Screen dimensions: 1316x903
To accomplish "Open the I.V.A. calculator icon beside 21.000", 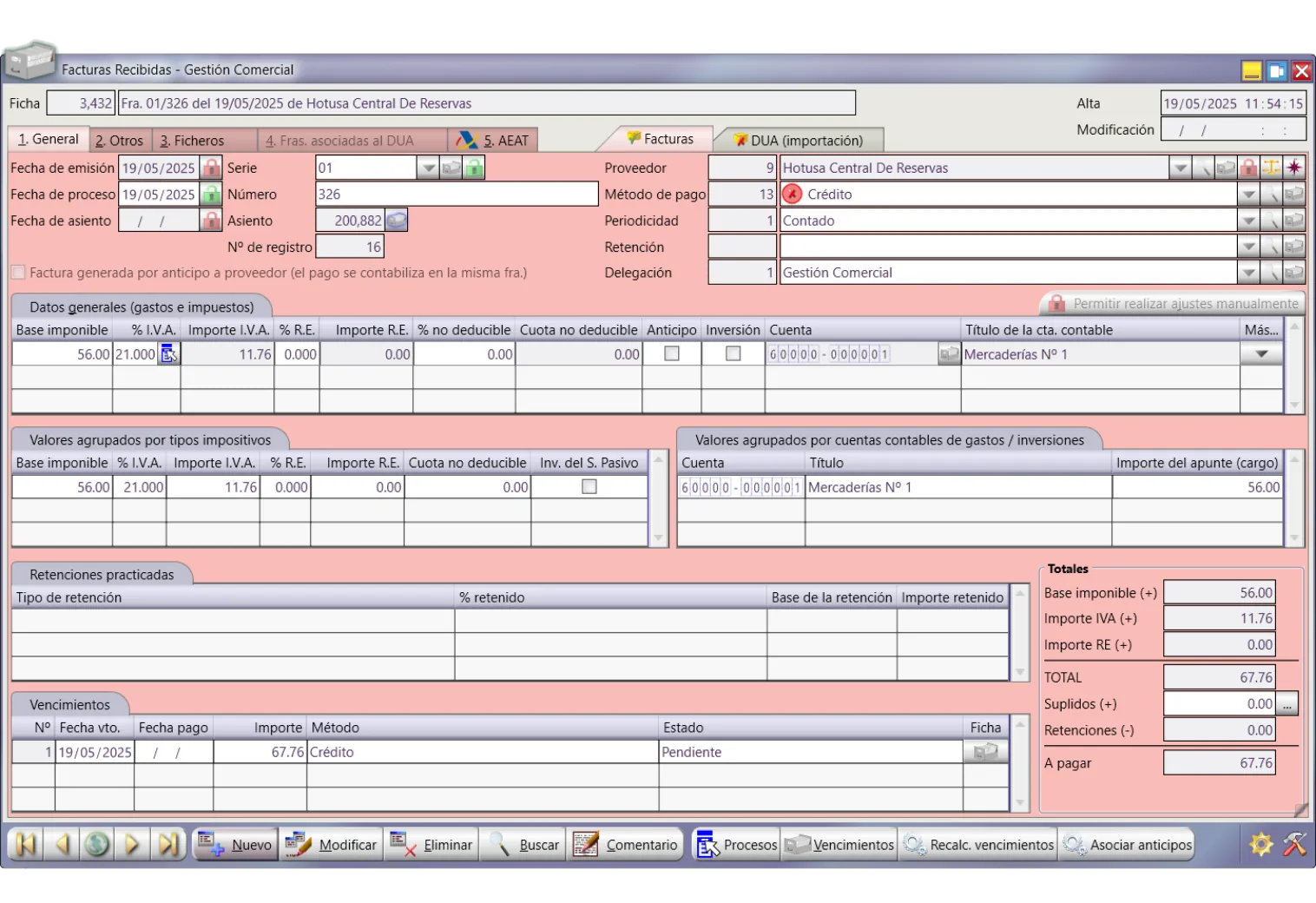I will (x=168, y=353).
